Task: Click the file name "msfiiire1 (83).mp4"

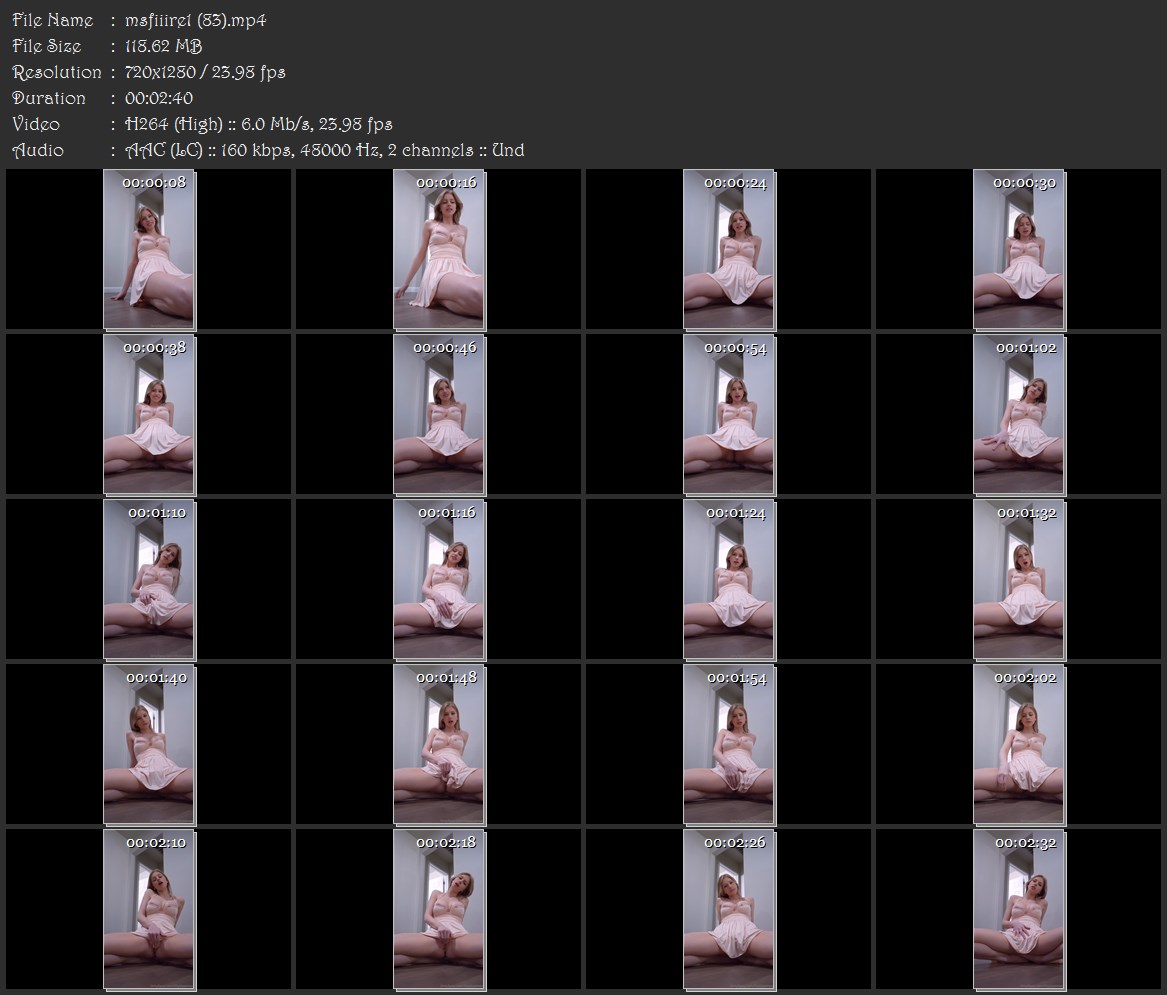Action: (196, 20)
